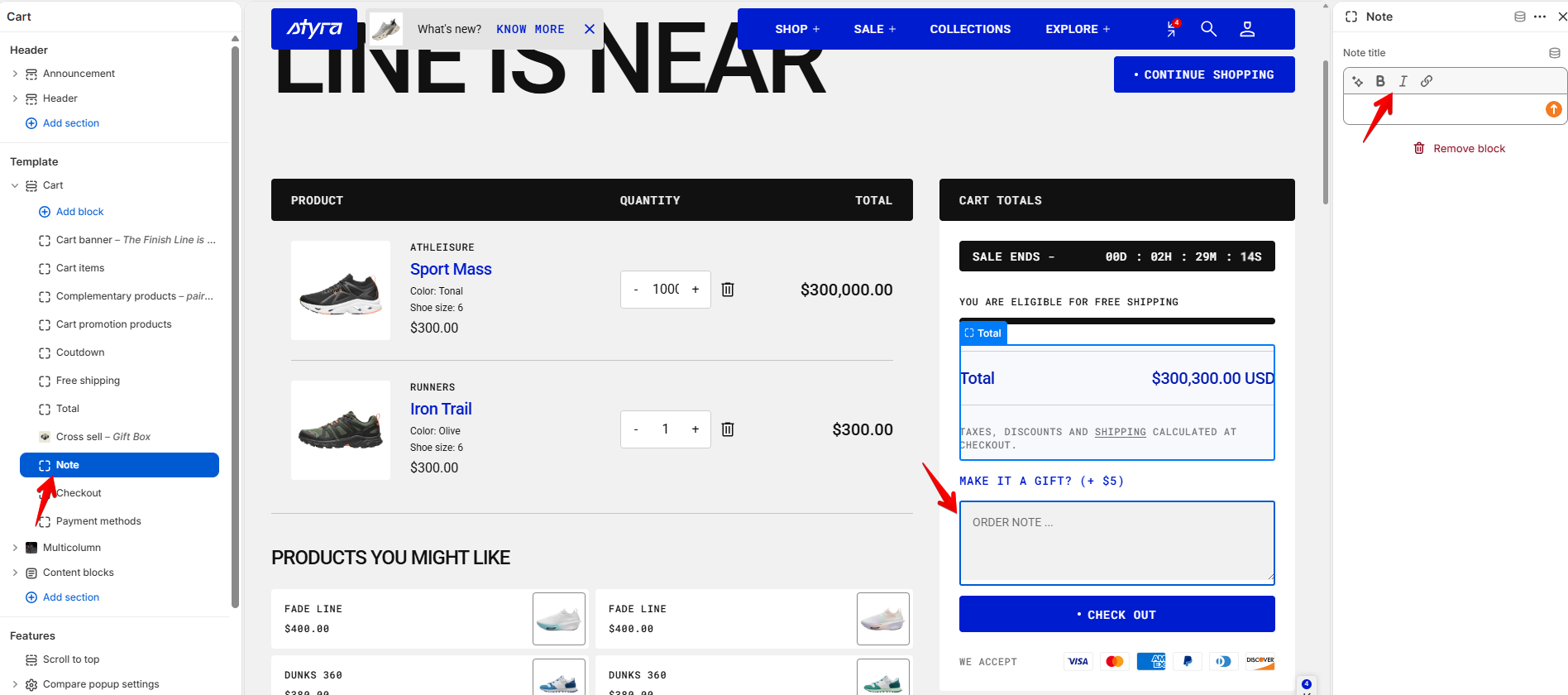Click the Scroll to top section icon
The height and width of the screenshot is (695, 1568).
tap(31, 659)
